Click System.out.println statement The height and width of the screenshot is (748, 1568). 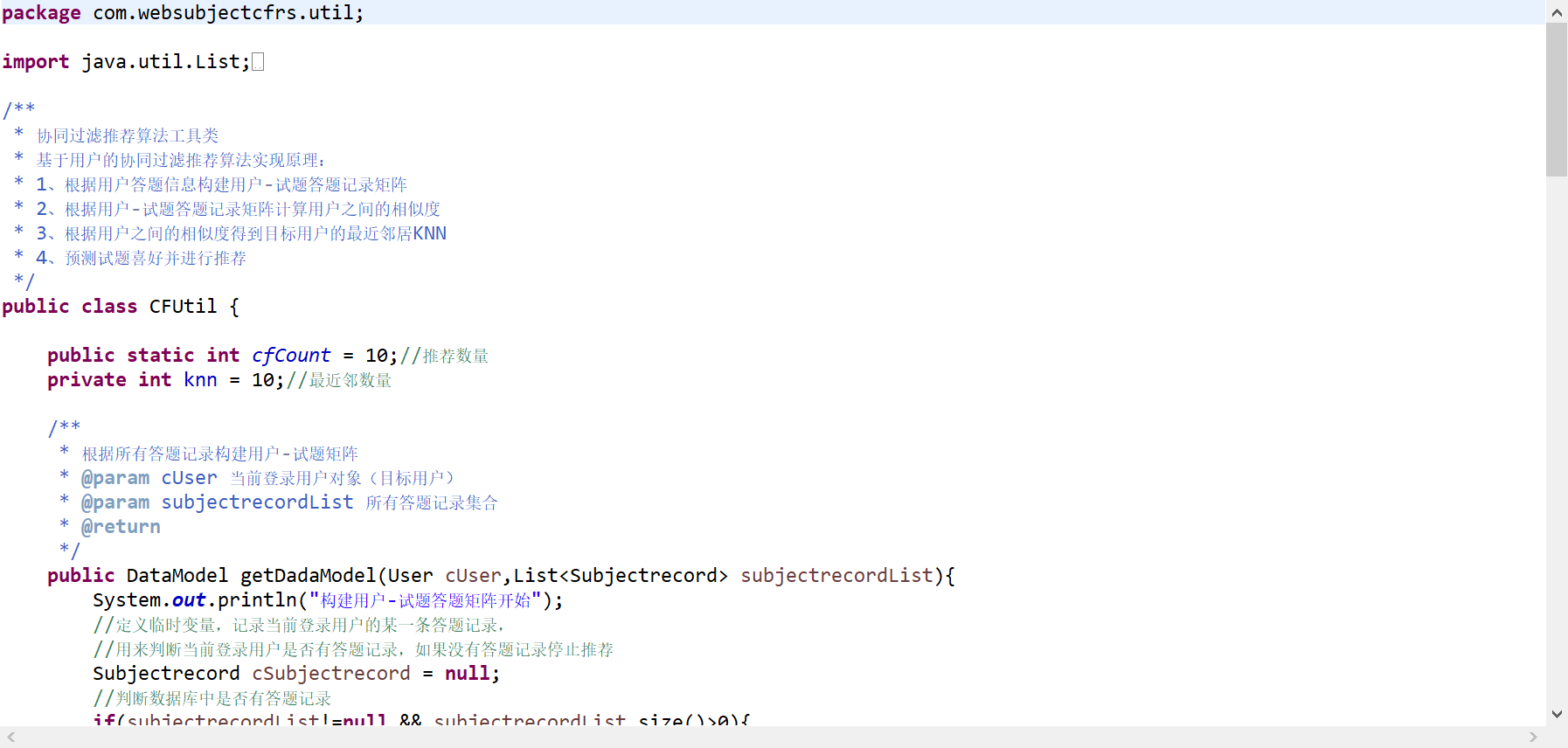(328, 600)
